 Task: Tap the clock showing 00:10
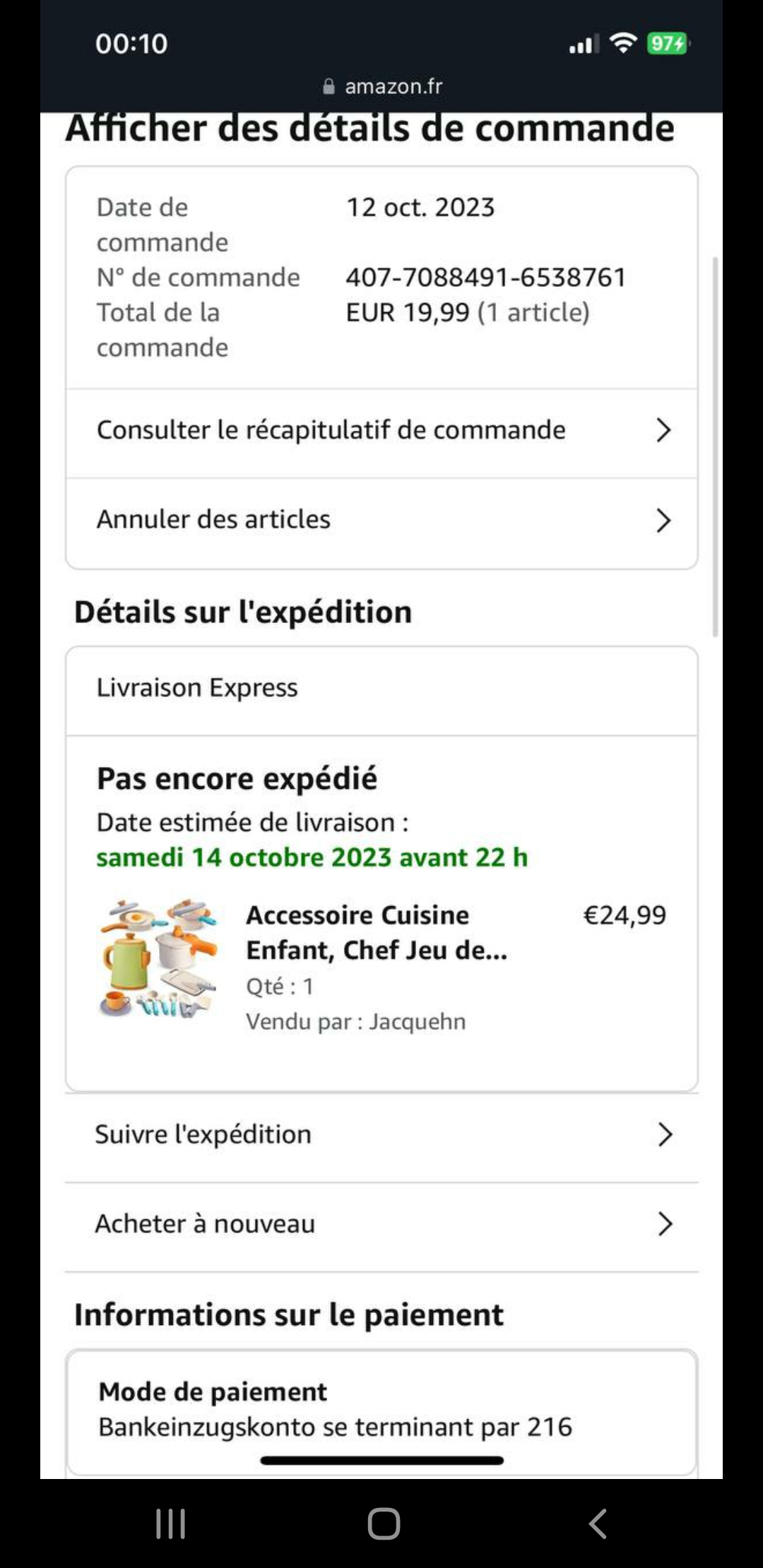(x=131, y=44)
